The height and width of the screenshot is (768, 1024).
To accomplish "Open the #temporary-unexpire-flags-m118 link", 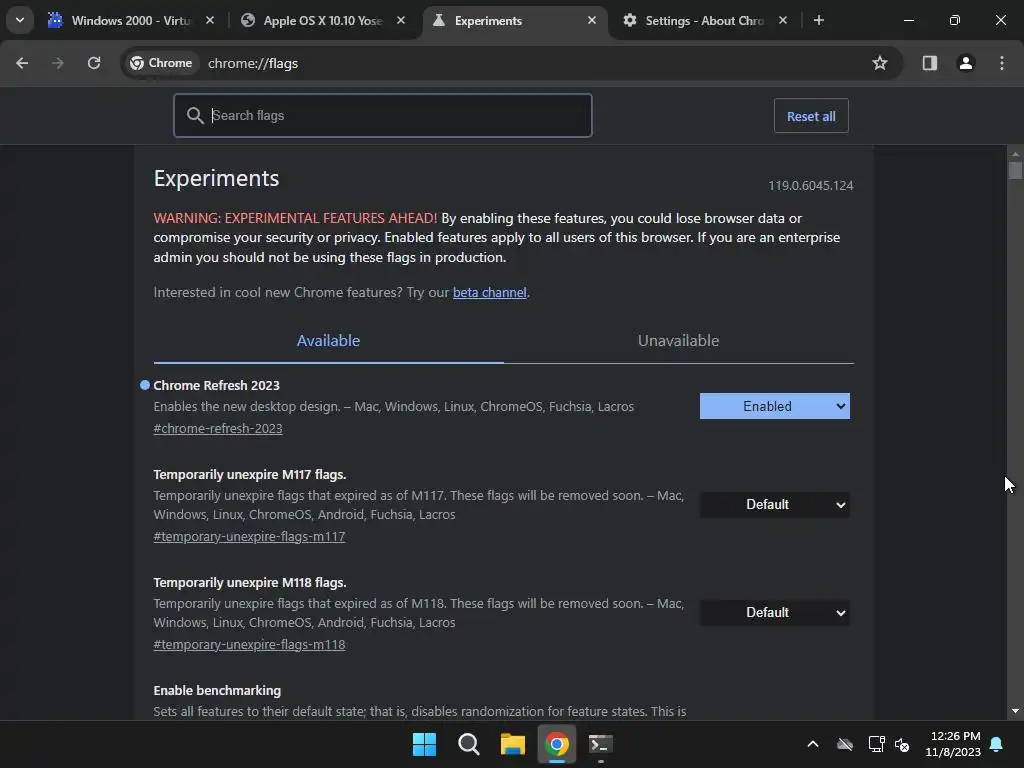I will click(x=249, y=645).
